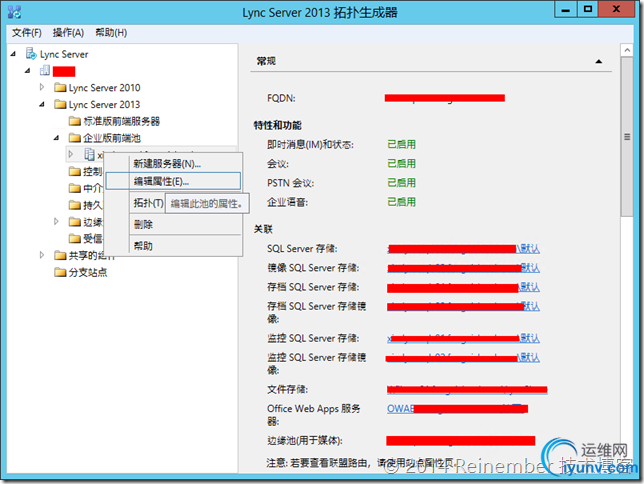This screenshot has height=484, width=644.
Task: Minimize the topology builder window
Action: pos(566,9)
